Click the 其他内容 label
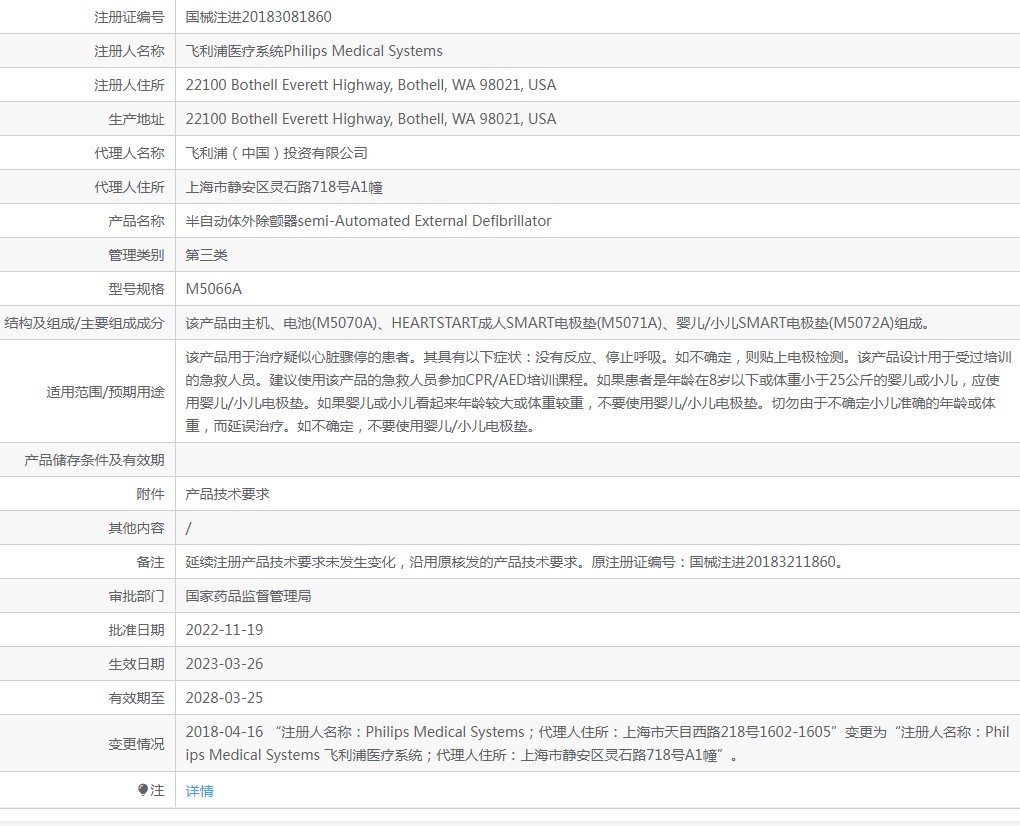Viewport: 1020px width, 826px height. click(137, 528)
